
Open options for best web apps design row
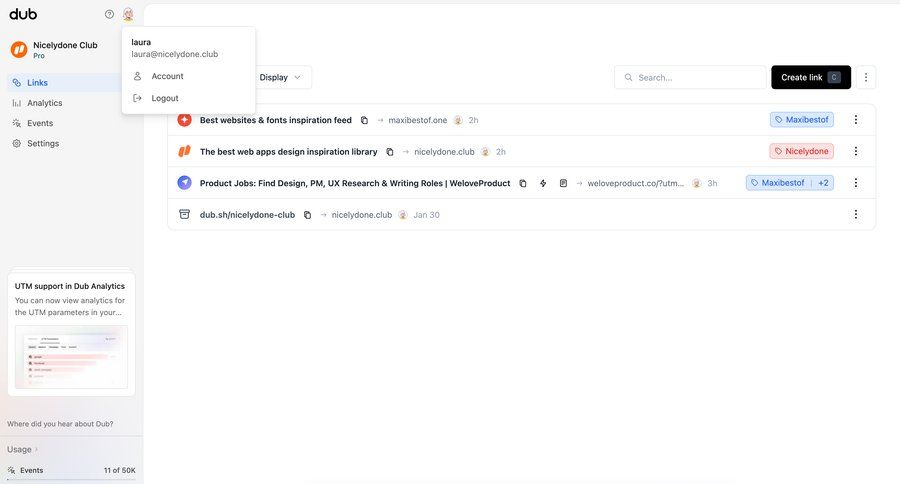tap(856, 151)
